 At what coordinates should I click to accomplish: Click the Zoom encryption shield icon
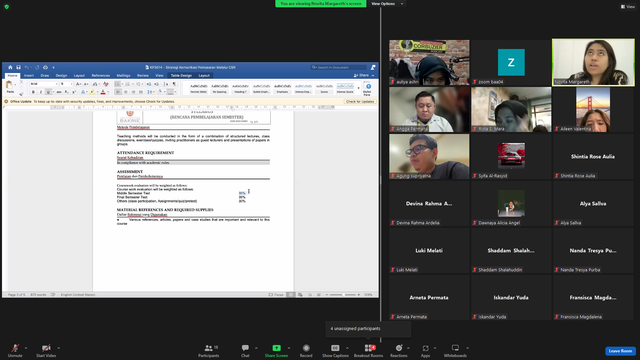pos(7,7)
